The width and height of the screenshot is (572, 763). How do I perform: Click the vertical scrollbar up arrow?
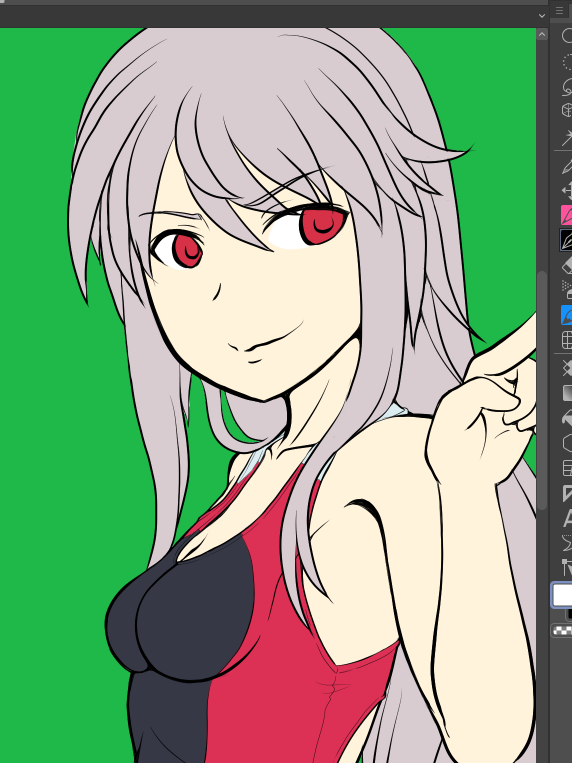pos(542,34)
